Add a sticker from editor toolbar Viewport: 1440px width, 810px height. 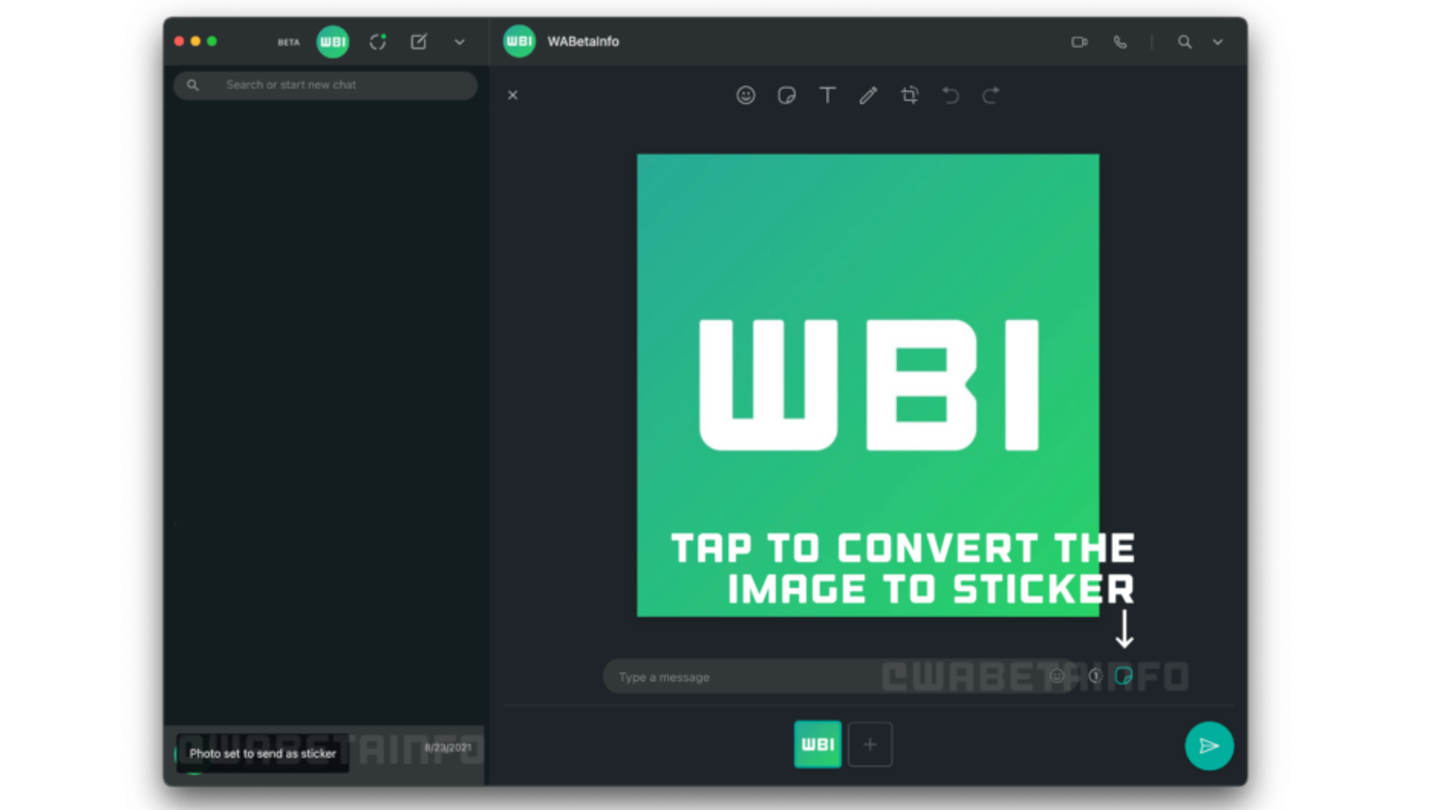786,95
